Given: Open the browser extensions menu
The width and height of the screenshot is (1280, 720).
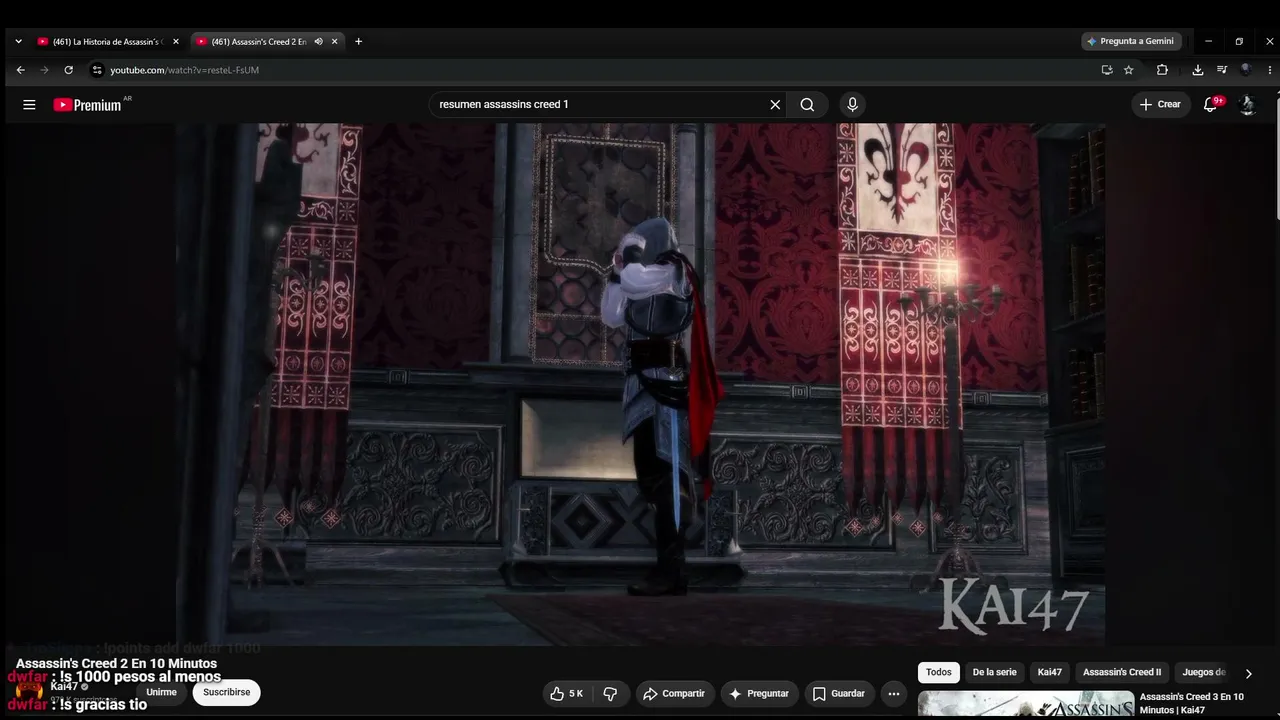Looking at the screenshot, I should pyautogui.click(x=1162, y=70).
